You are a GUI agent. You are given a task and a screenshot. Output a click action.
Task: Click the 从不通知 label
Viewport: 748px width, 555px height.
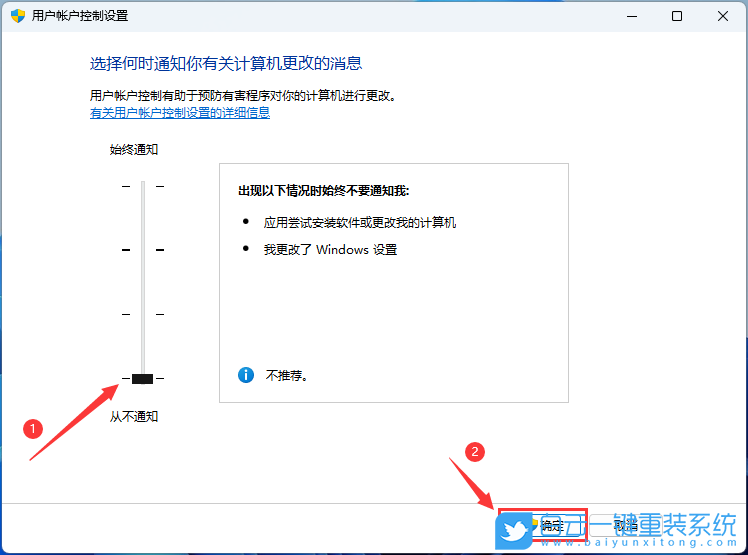click(134, 417)
